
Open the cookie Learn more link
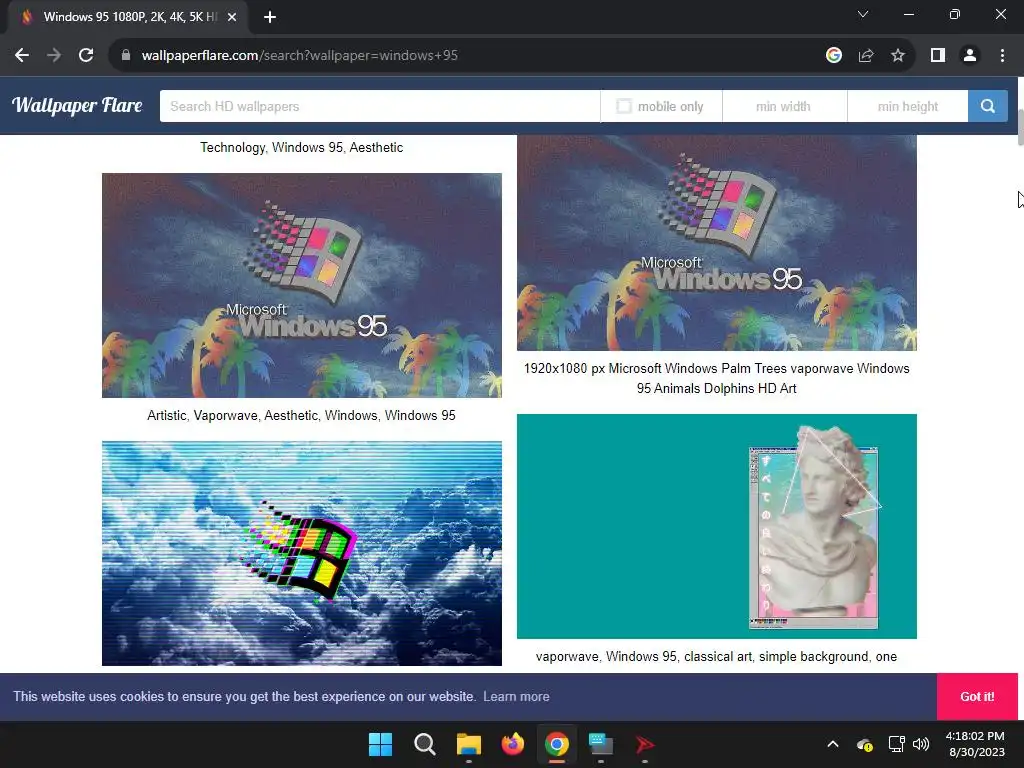point(516,696)
